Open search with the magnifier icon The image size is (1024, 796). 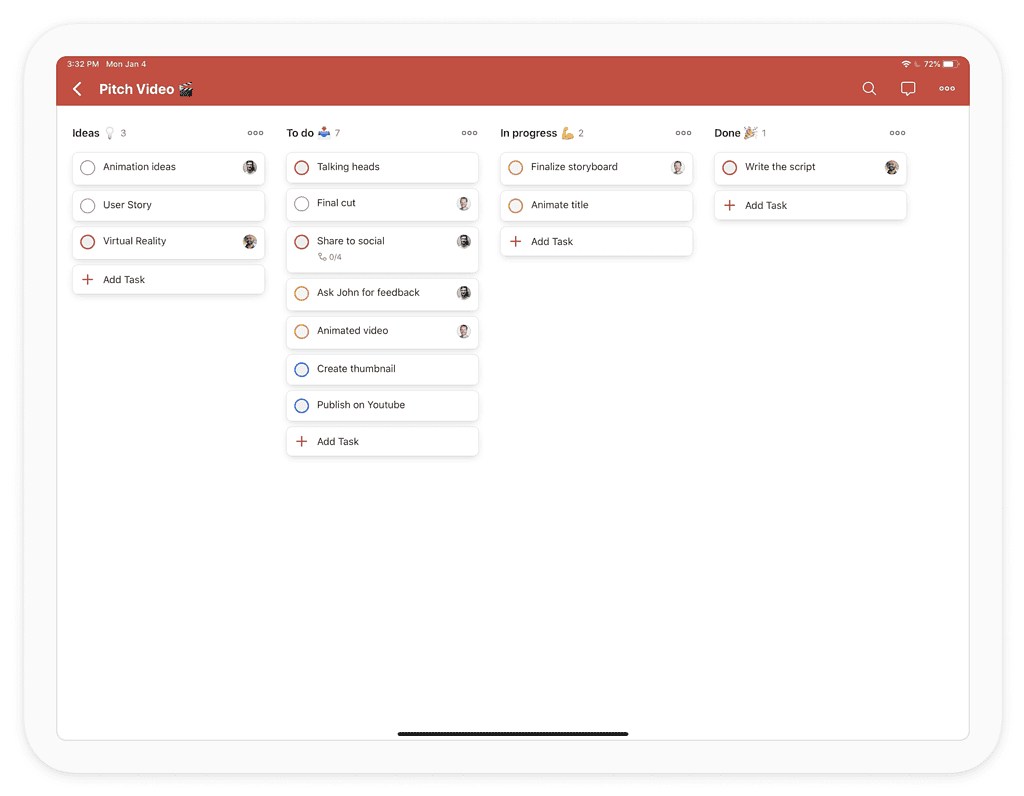tap(869, 89)
